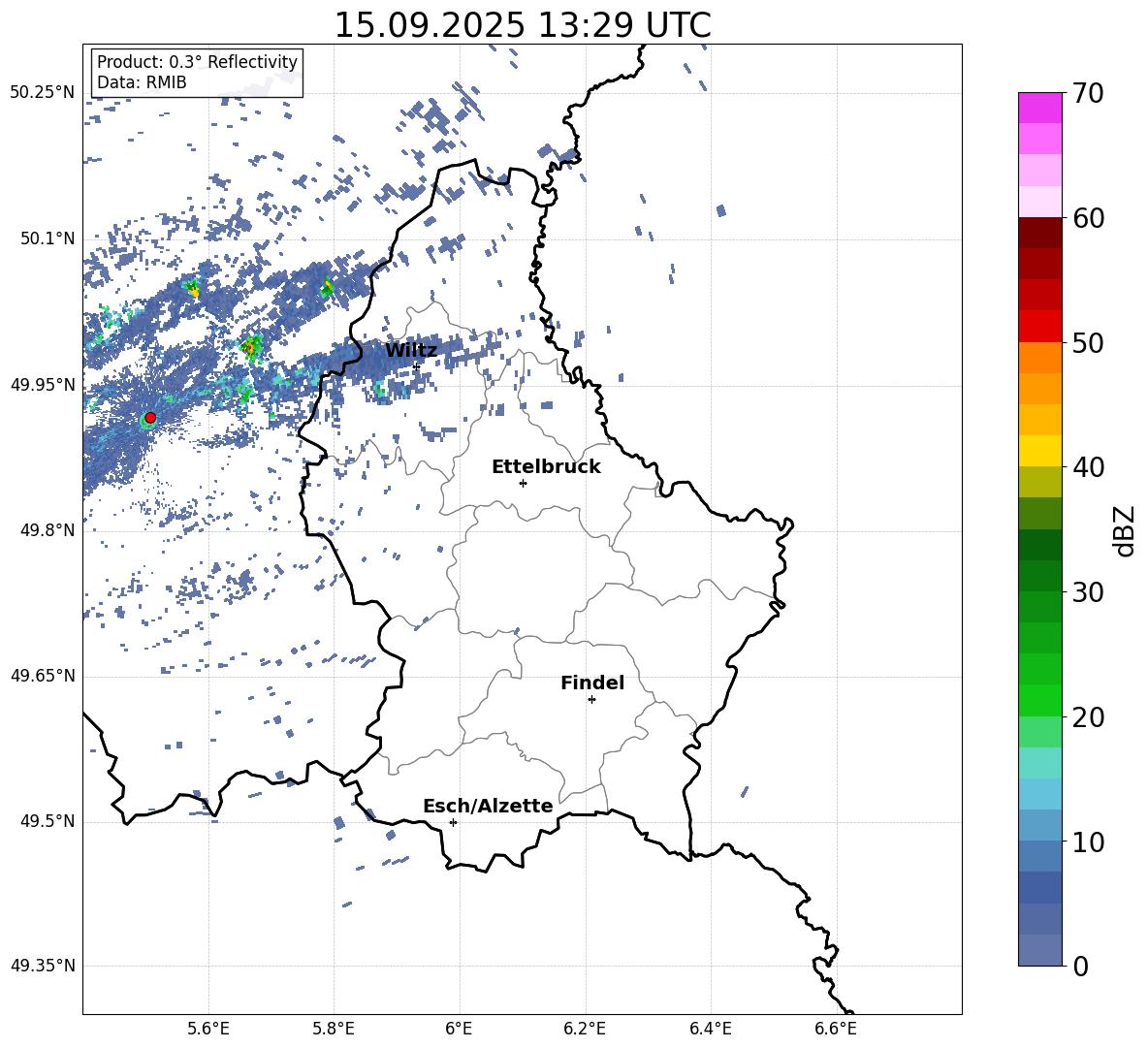Click the yellow colorbar swatch at 40

1040,451
